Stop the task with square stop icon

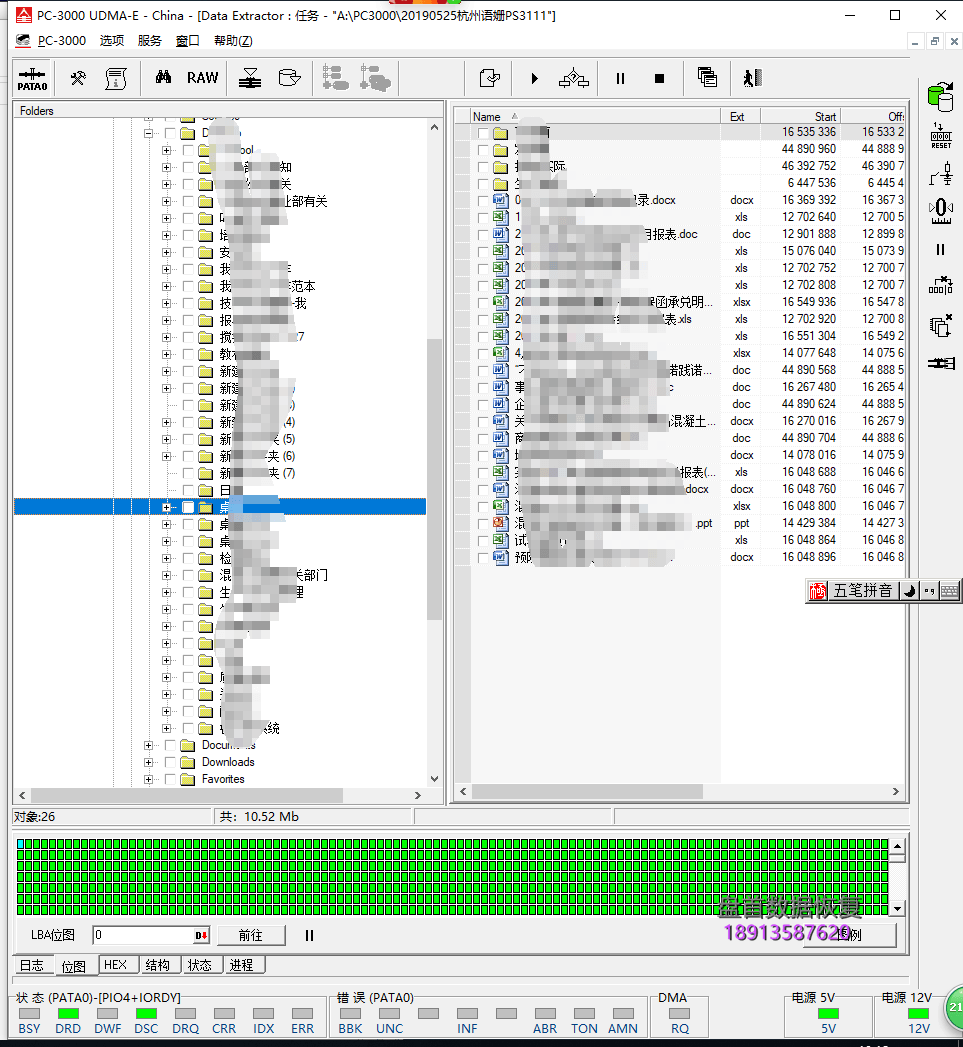tap(660, 79)
